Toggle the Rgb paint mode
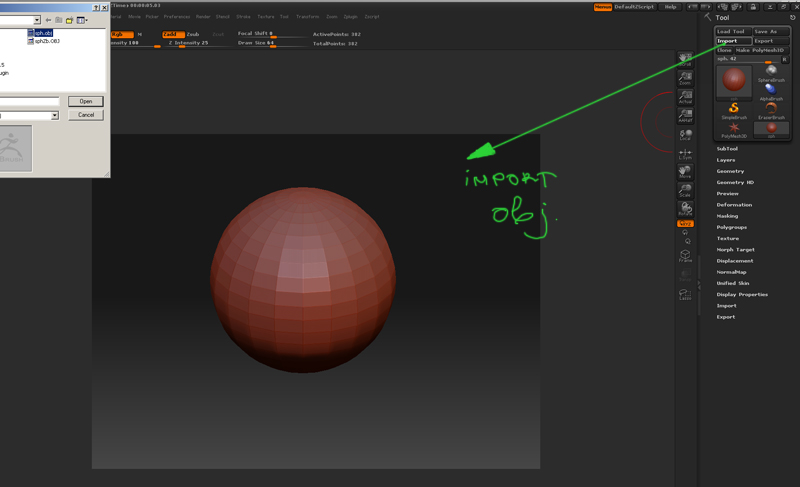 pyautogui.click(x=120, y=34)
